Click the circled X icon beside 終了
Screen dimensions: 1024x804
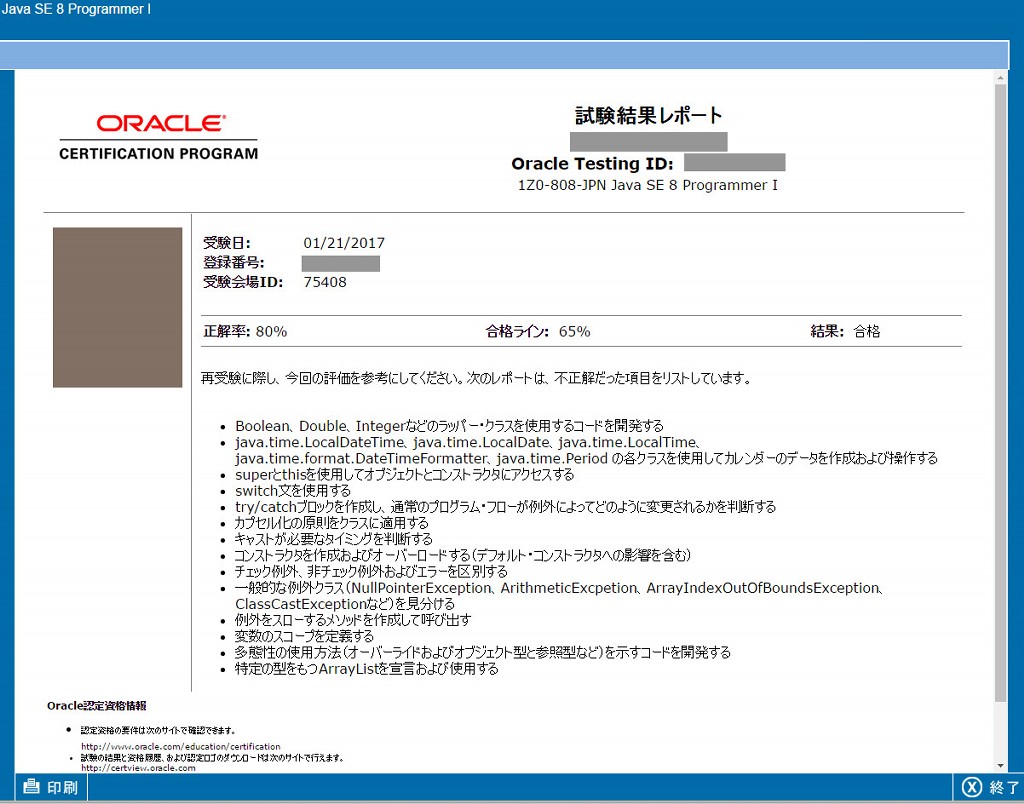[x=972, y=787]
